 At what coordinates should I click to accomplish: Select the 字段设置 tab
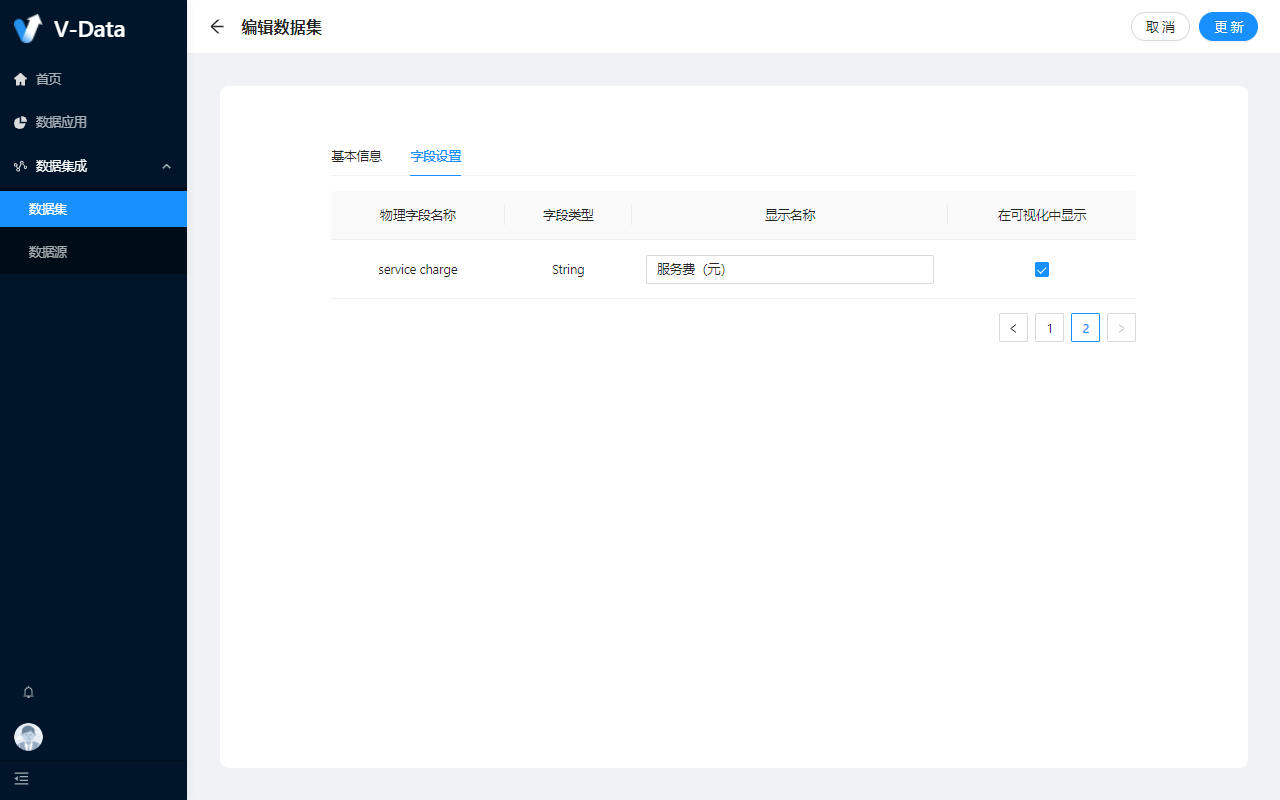(436, 156)
